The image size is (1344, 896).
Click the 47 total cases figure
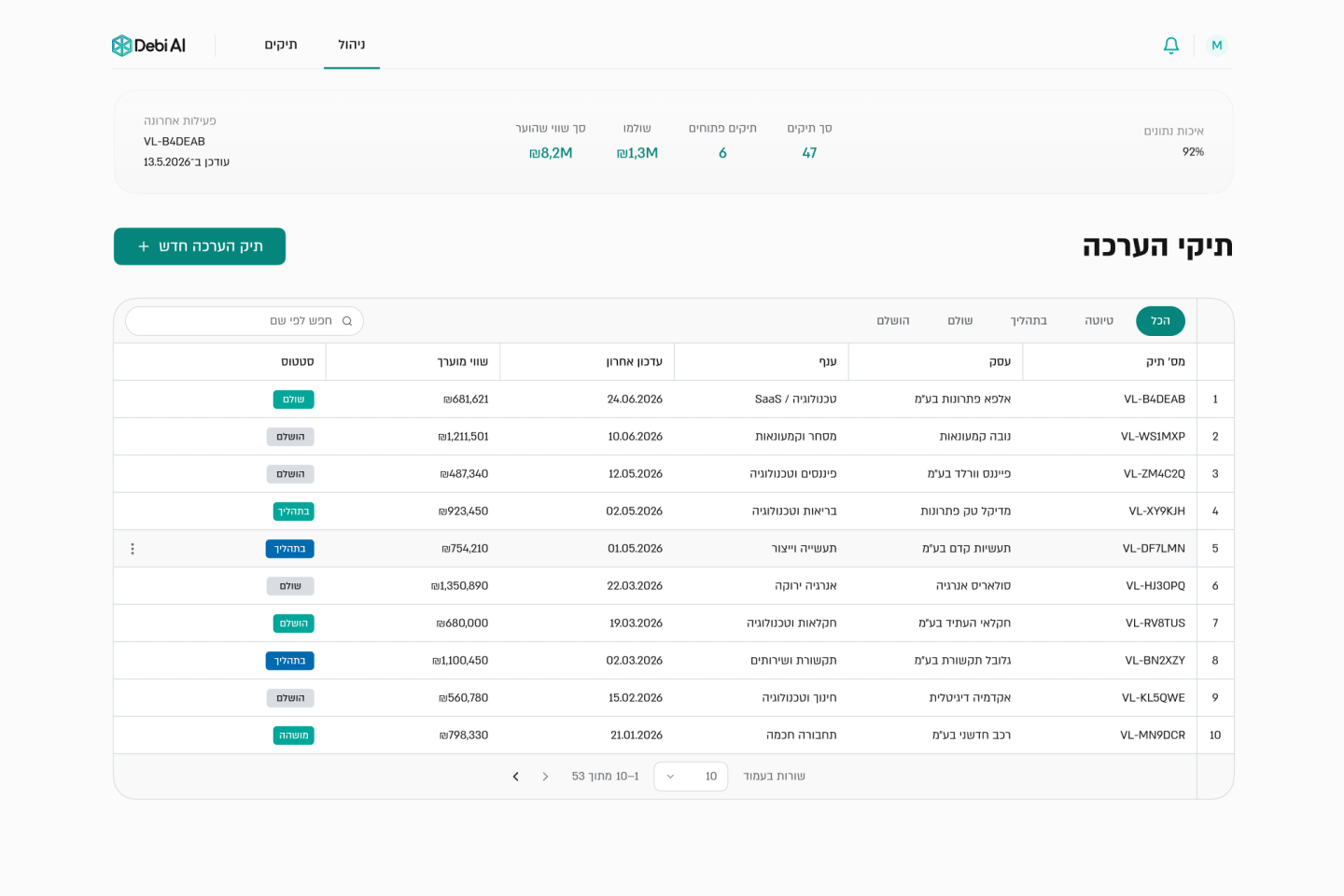809,153
